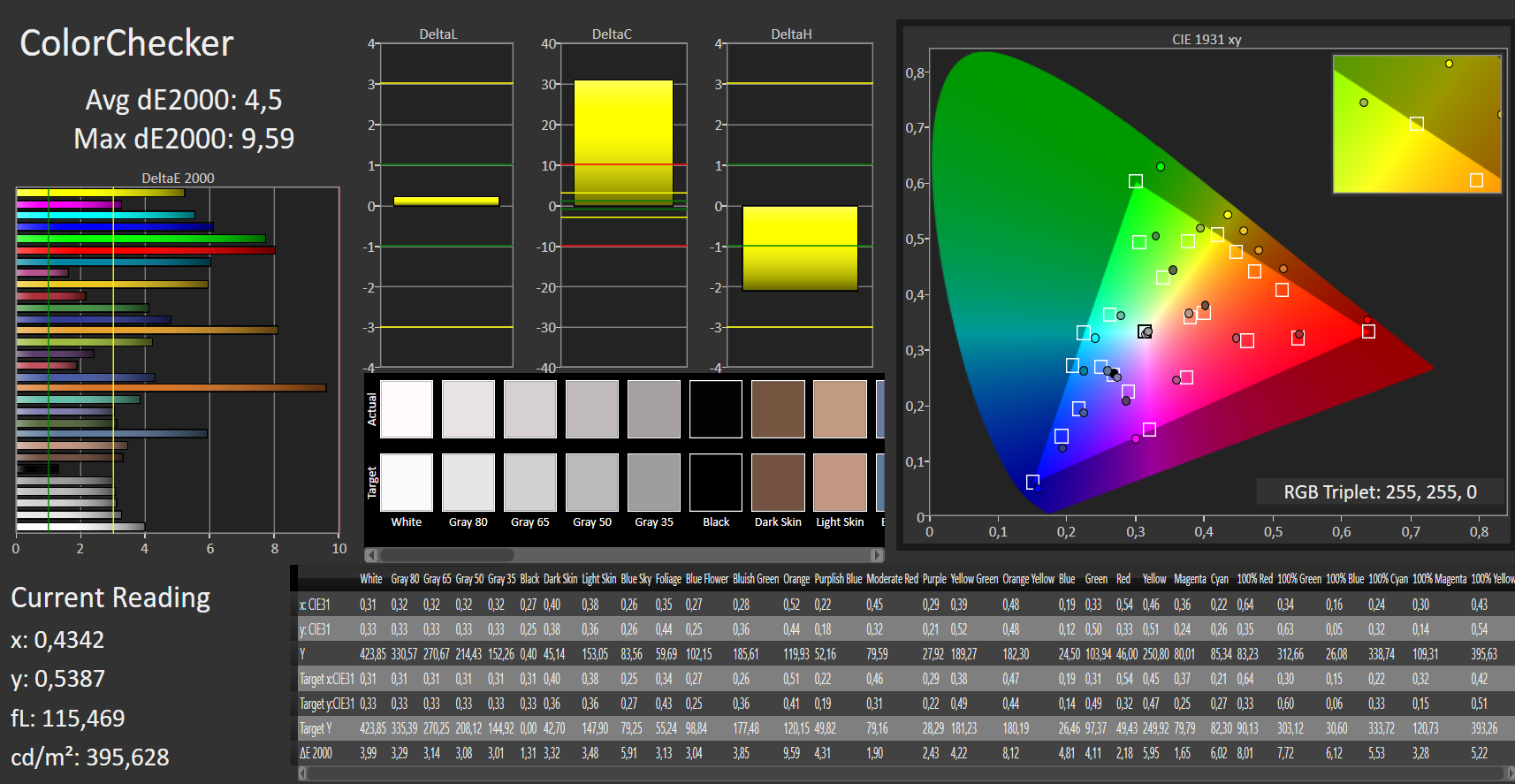Click the 'DeltaC' chart title

tap(612, 34)
